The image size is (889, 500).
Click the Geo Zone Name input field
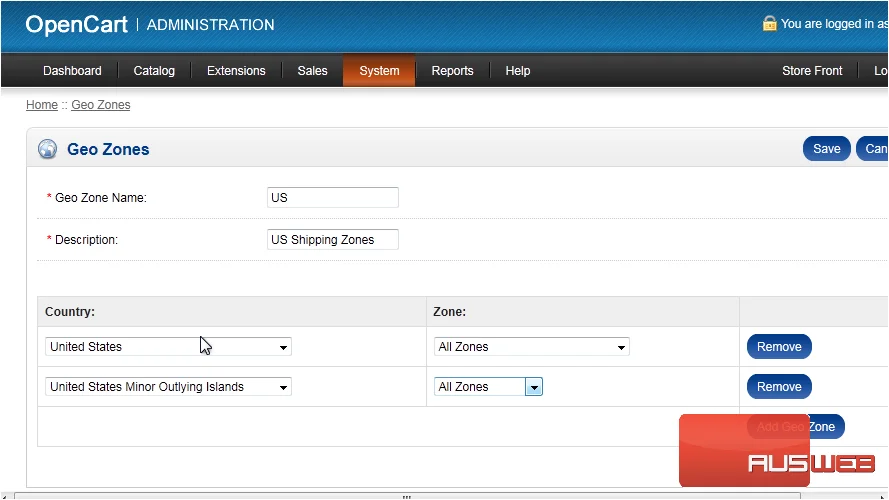click(x=333, y=197)
